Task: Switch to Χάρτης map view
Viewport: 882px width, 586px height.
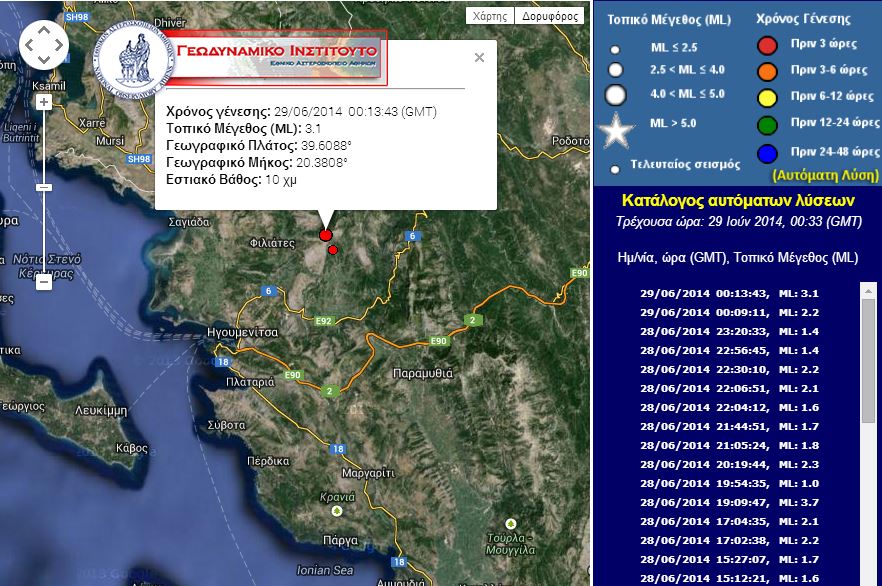Action: point(489,15)
